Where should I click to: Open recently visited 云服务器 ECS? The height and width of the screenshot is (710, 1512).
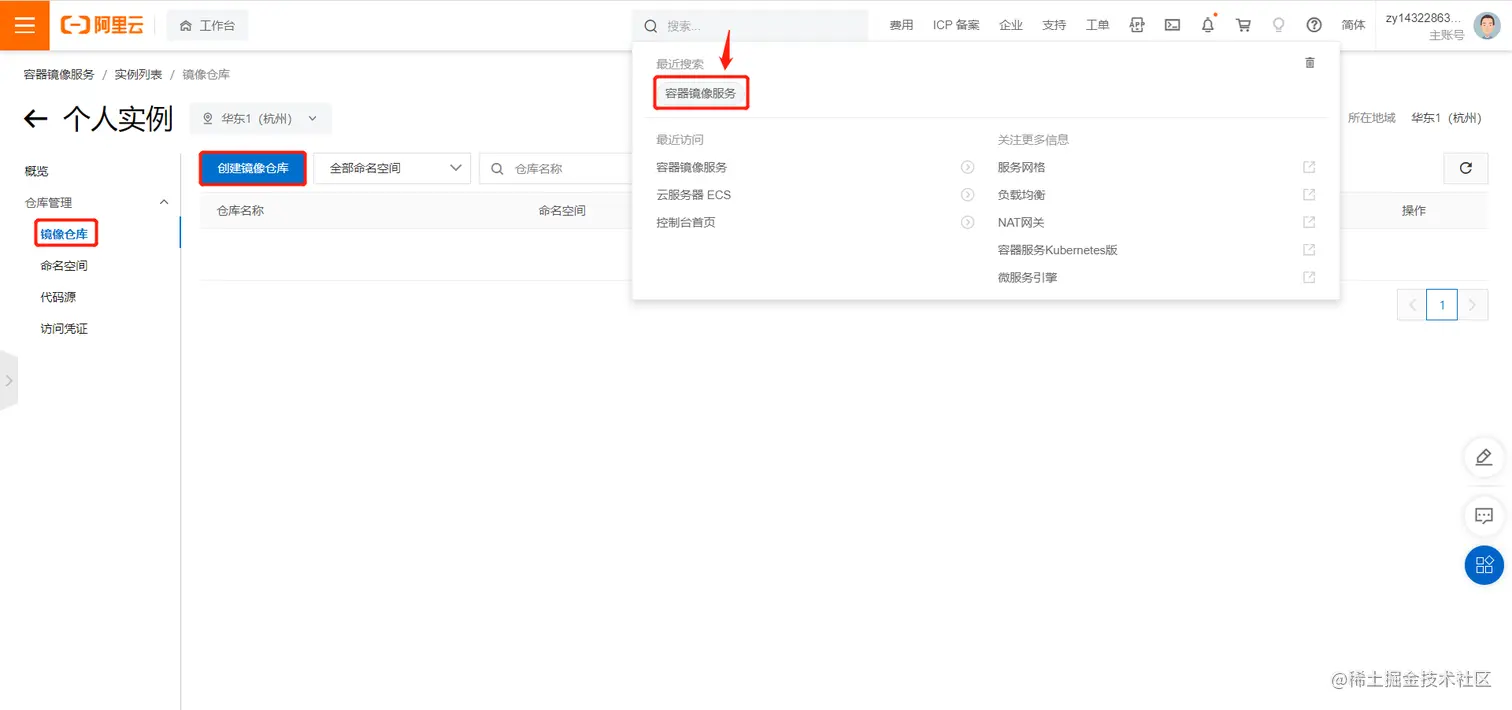(693, 195)
